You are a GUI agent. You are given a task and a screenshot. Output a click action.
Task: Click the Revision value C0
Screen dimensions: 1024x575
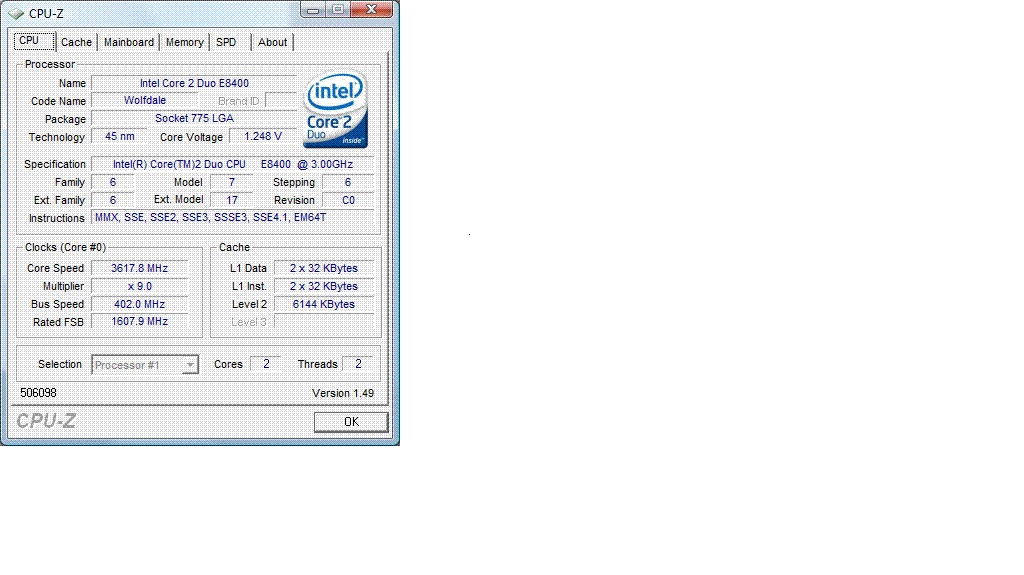coord(348,201)
